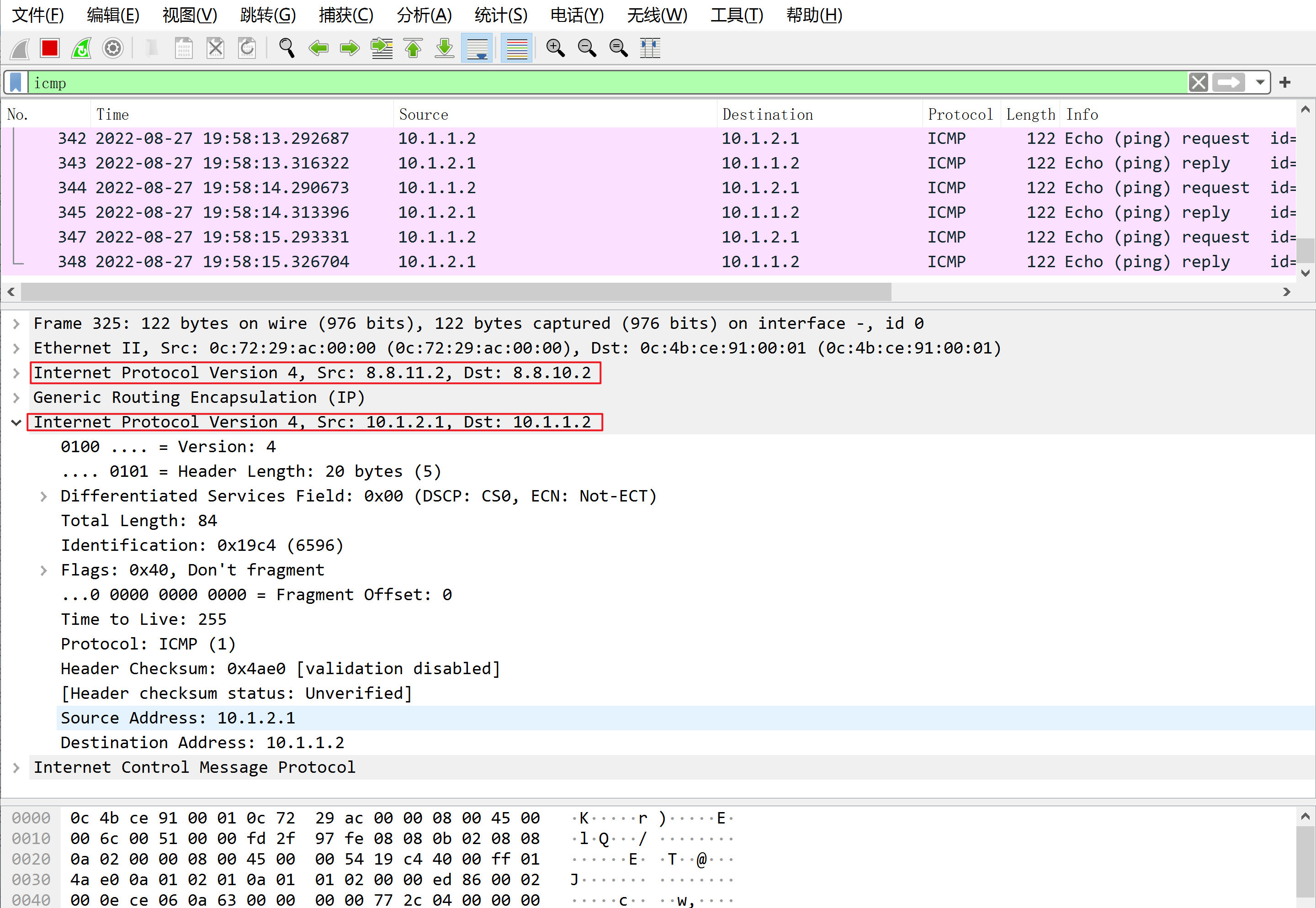This screenshot has height=908, width=1316.
Task: Click the red stop capture button
Action: (x=49, y=48)
